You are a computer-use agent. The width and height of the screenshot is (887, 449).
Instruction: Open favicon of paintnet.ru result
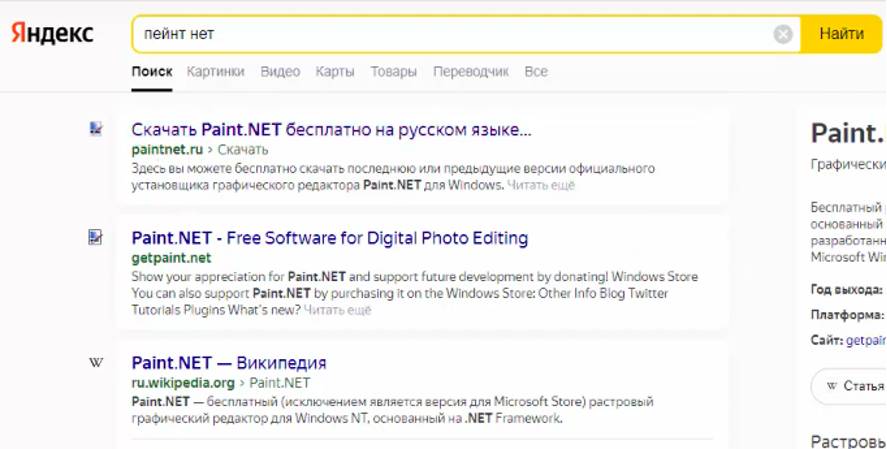pos(96,128)
